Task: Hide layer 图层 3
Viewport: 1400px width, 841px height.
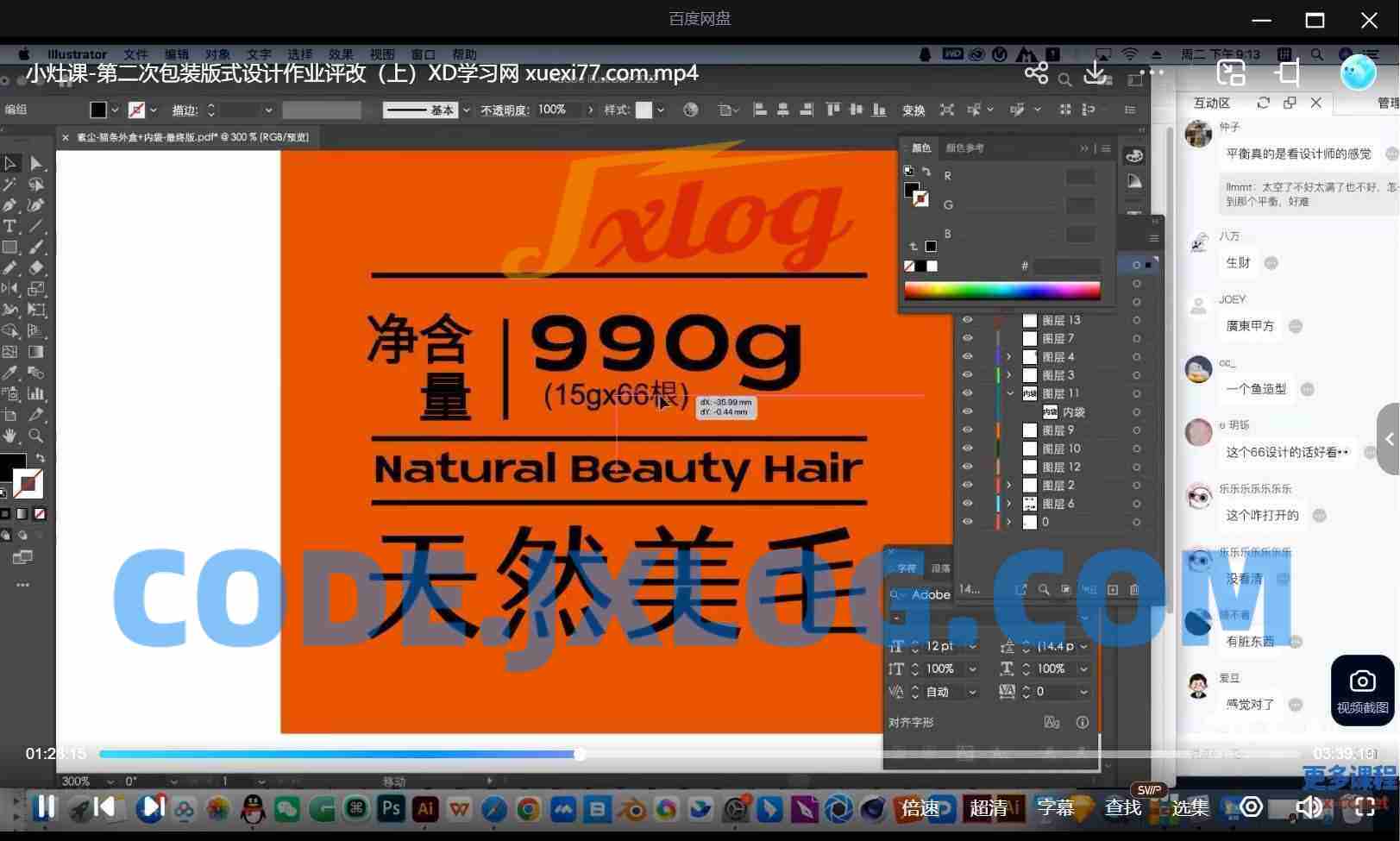Action: coord(967,375)
